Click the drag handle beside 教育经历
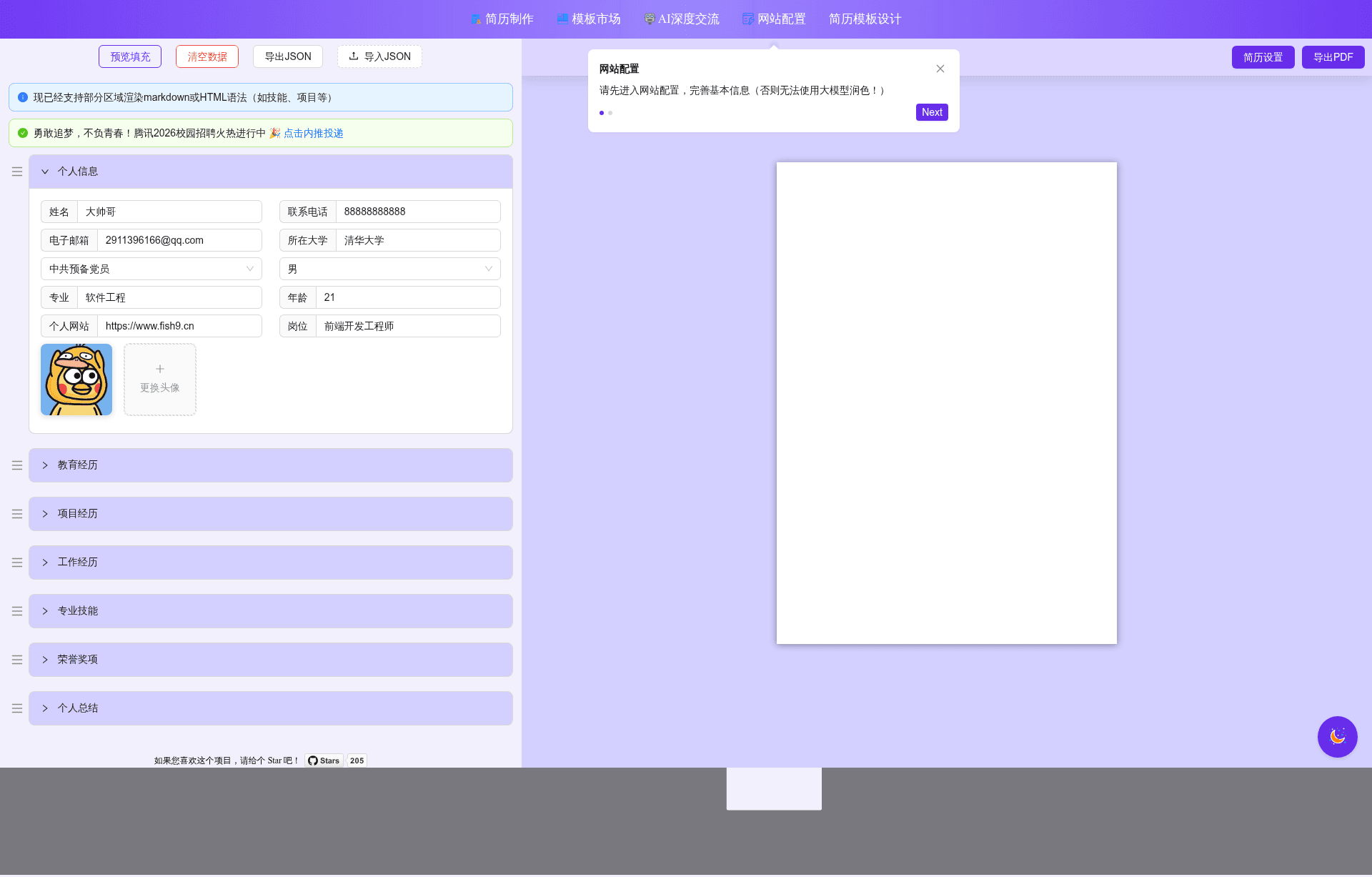 point(17,465)
